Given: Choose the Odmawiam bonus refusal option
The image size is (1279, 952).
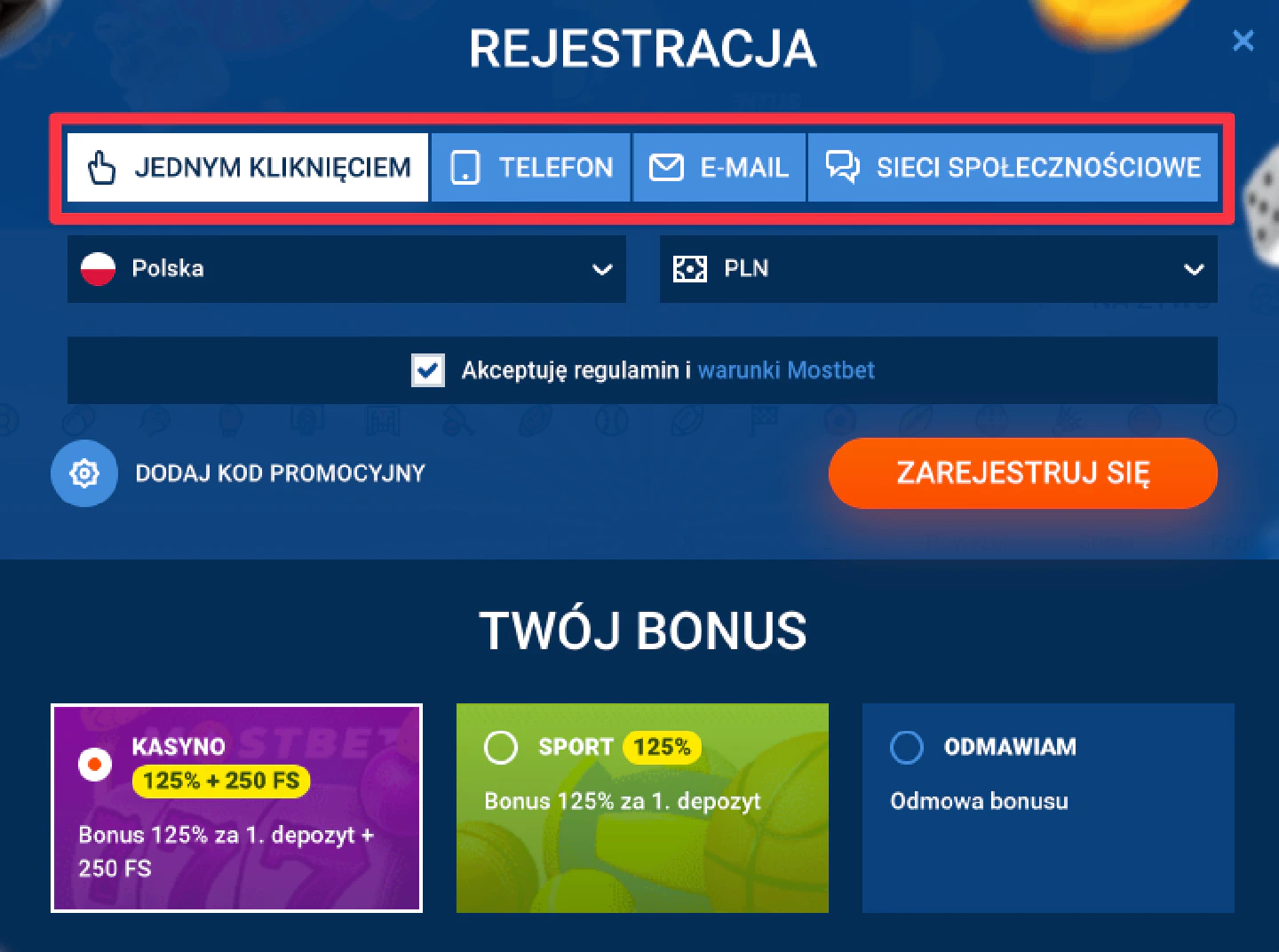Looking at the screenshot, I should [907, 747].
